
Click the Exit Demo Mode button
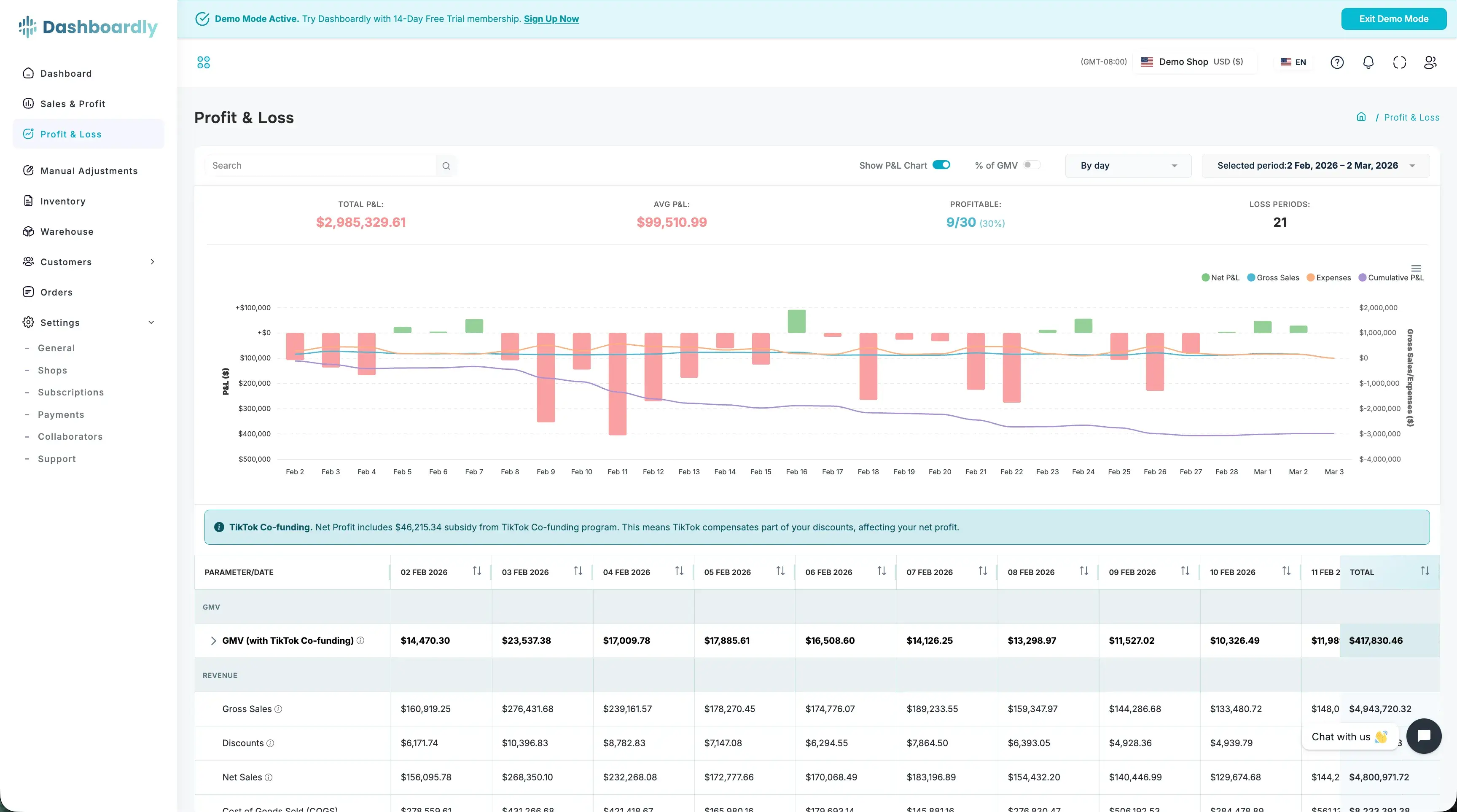[x=1394, y=19]
